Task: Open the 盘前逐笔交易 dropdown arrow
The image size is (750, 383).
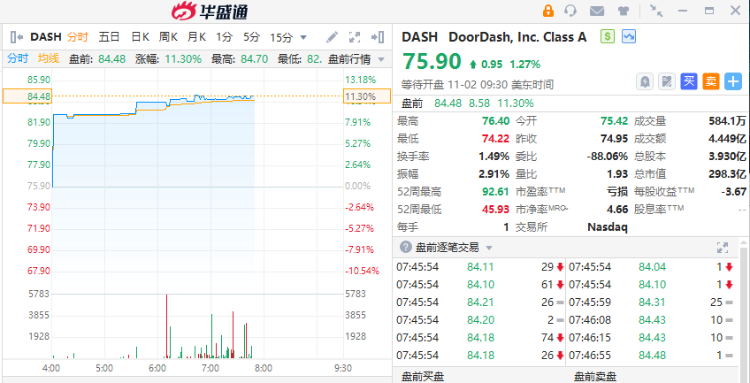Action: [489, 248]
